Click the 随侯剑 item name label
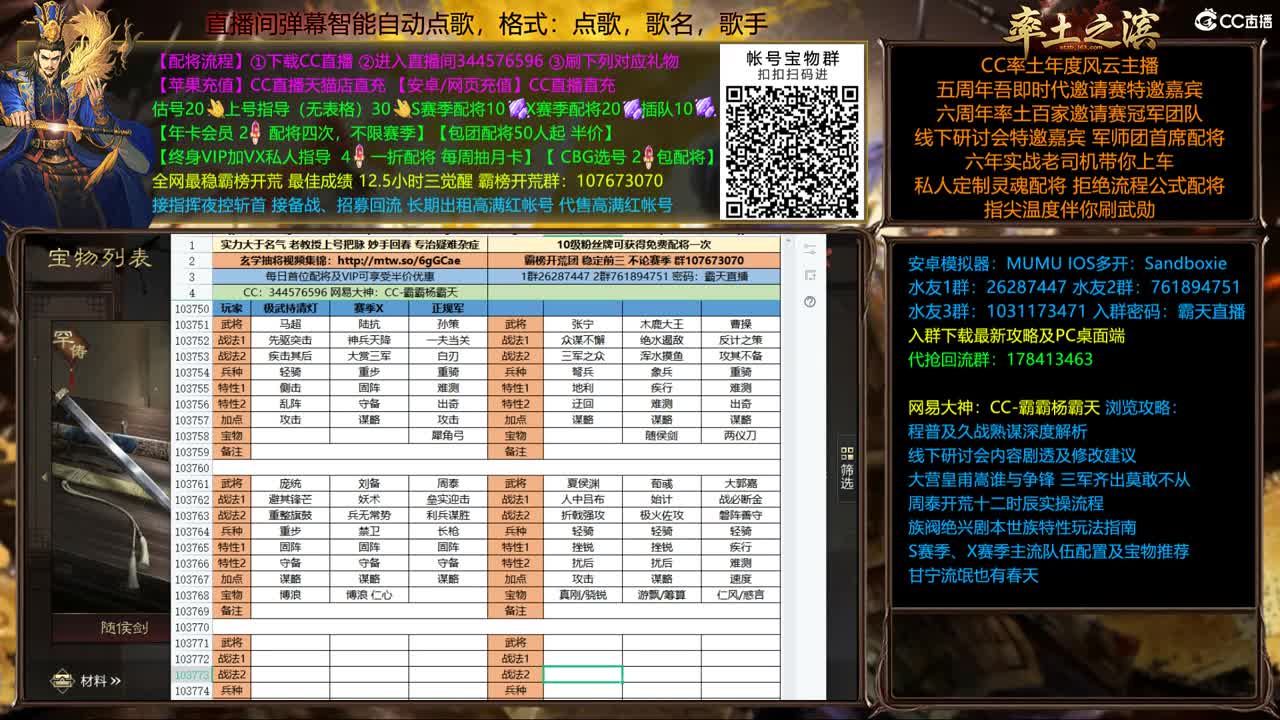This screenshot has width=1280, height=720. point(125,628)
